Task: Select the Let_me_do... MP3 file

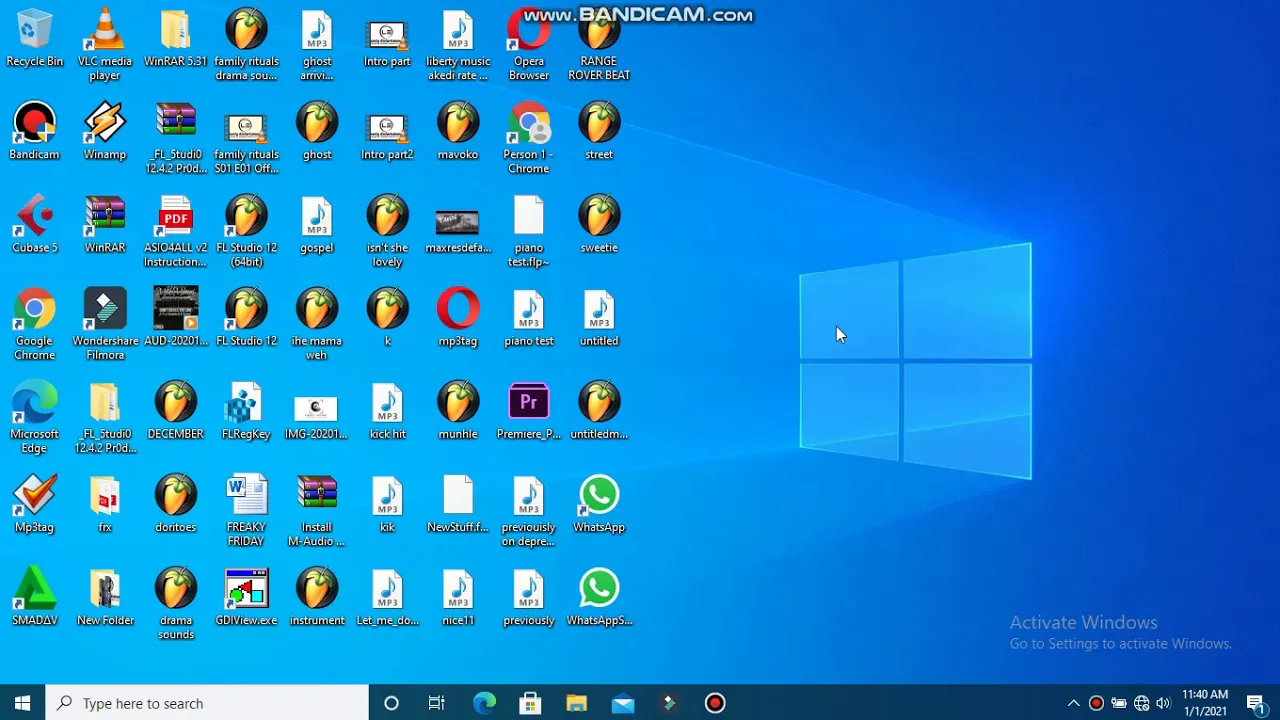Action: point(387,596)
